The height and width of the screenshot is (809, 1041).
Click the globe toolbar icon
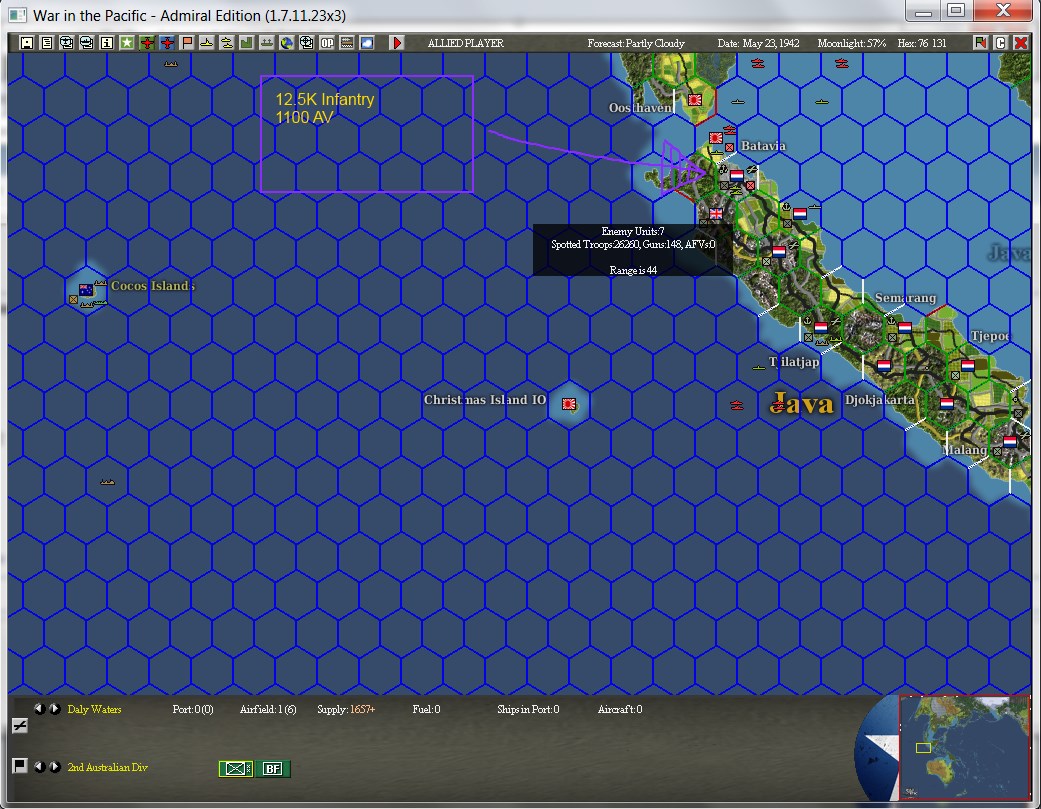tap(286, 43)
